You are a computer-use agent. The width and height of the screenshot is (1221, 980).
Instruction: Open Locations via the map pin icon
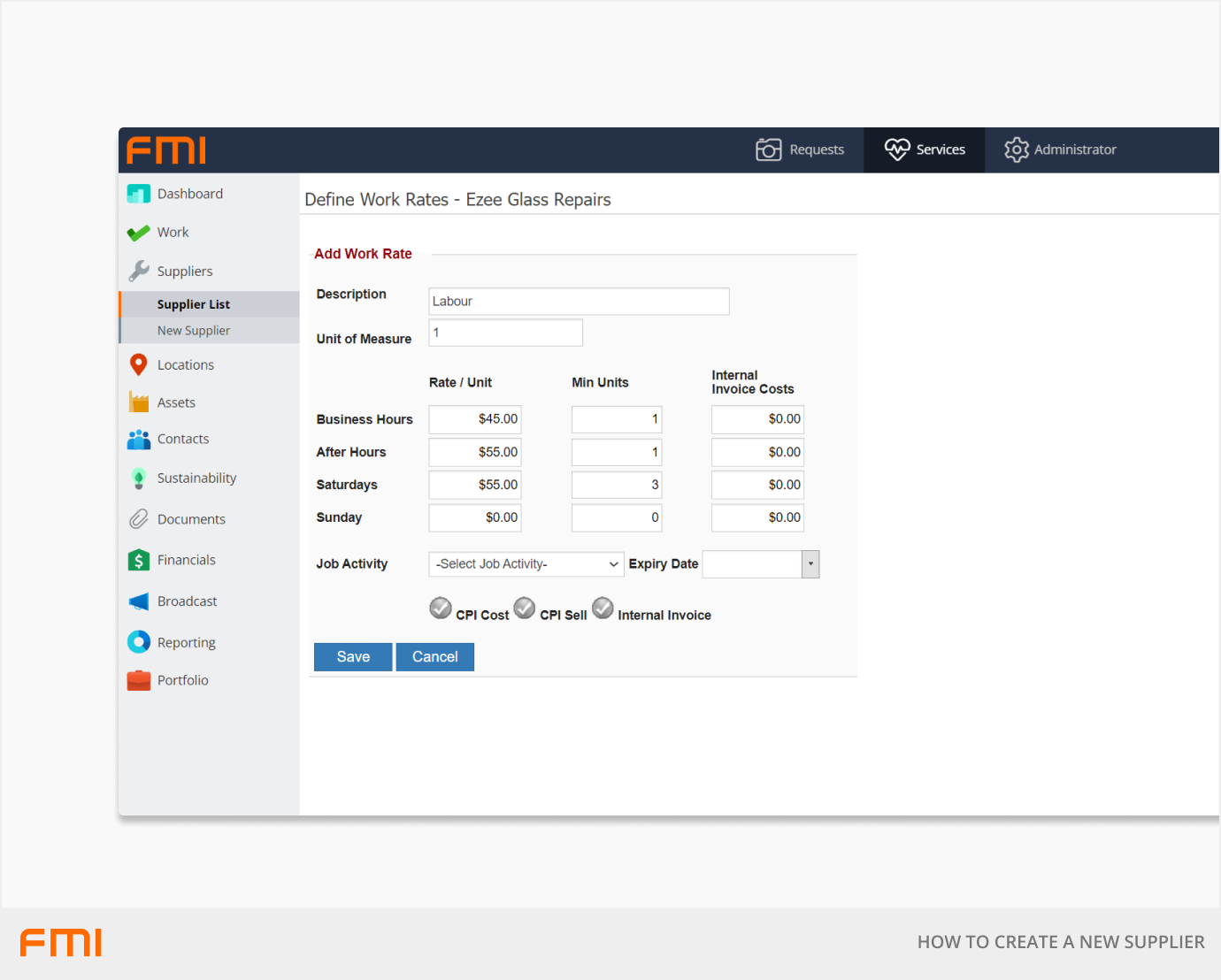pos(138,364)
